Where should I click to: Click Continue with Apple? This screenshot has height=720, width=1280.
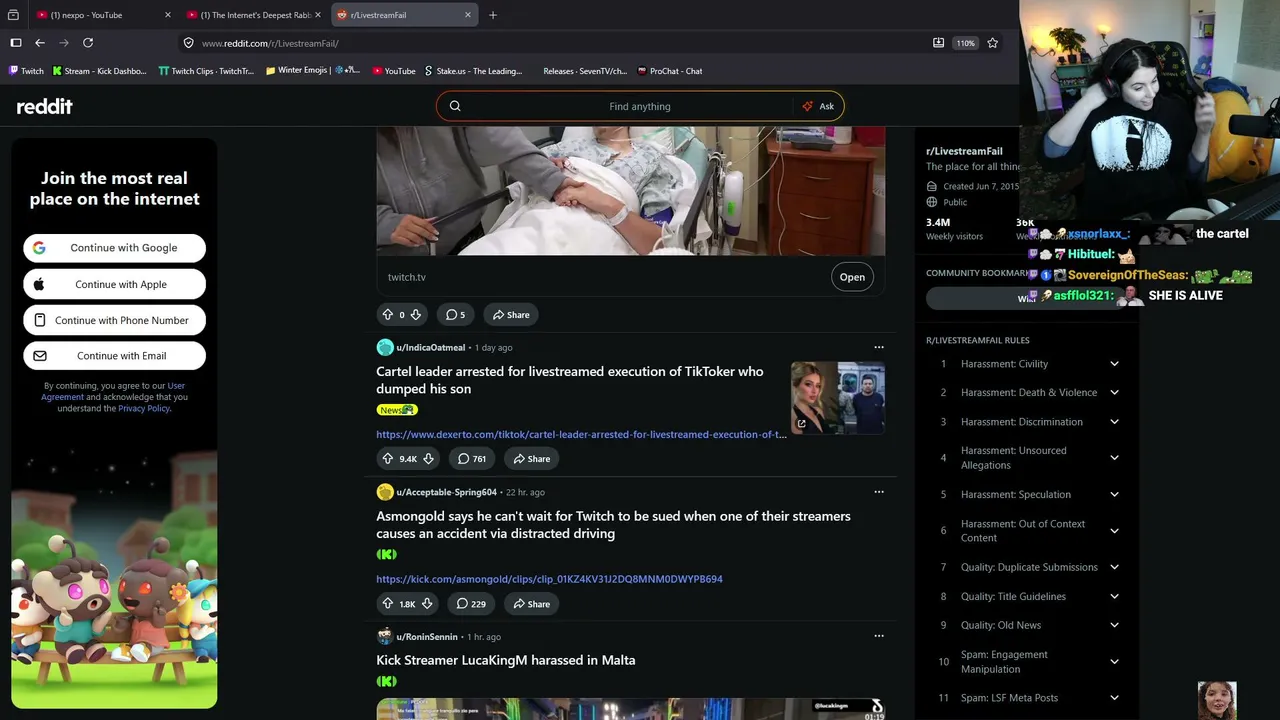(x=115, y=284)
